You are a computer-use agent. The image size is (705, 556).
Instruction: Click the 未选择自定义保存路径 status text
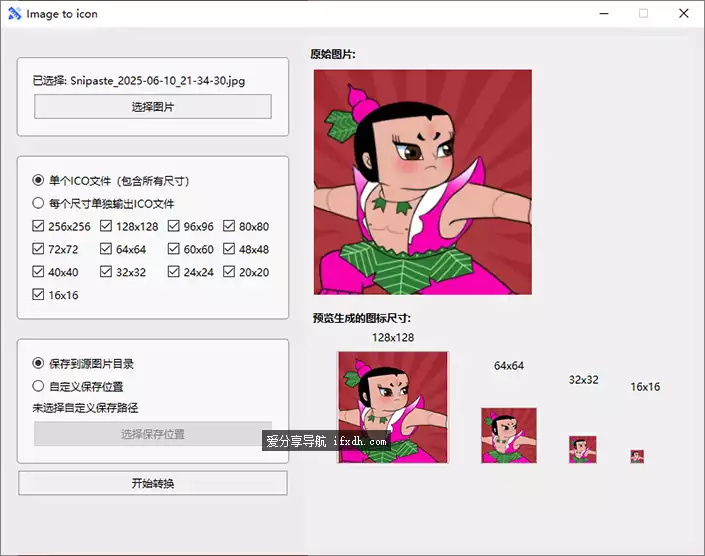[85, 408]
